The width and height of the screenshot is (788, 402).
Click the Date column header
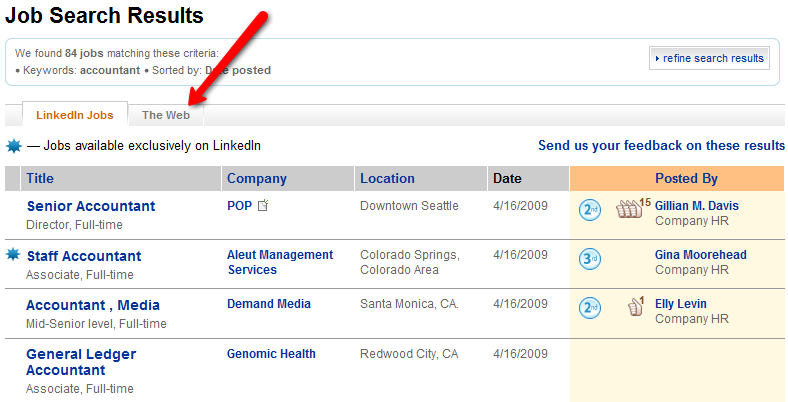tap(507, 178)
